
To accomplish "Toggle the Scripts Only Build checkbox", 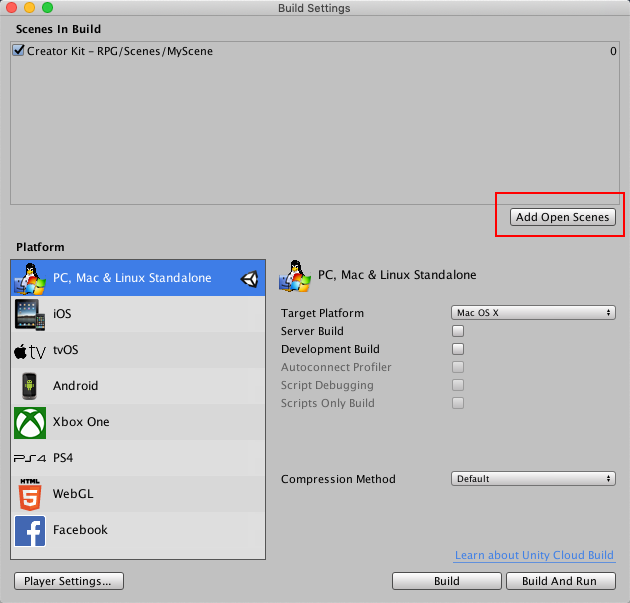I will (x=458, y=403).
